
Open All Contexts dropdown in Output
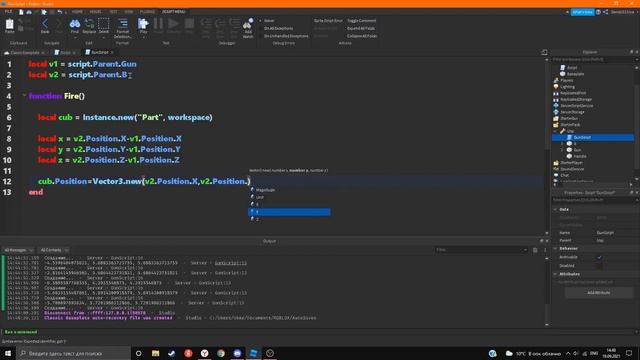53,250
